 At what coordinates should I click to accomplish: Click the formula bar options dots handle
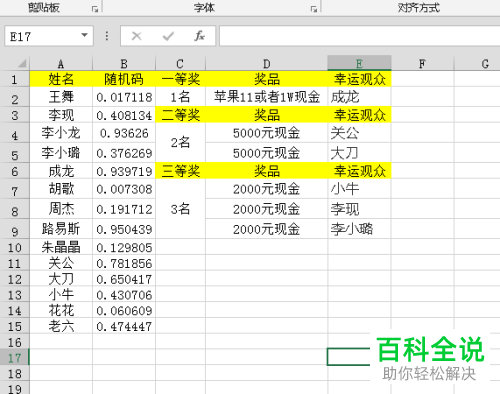(x=107, y=36)
